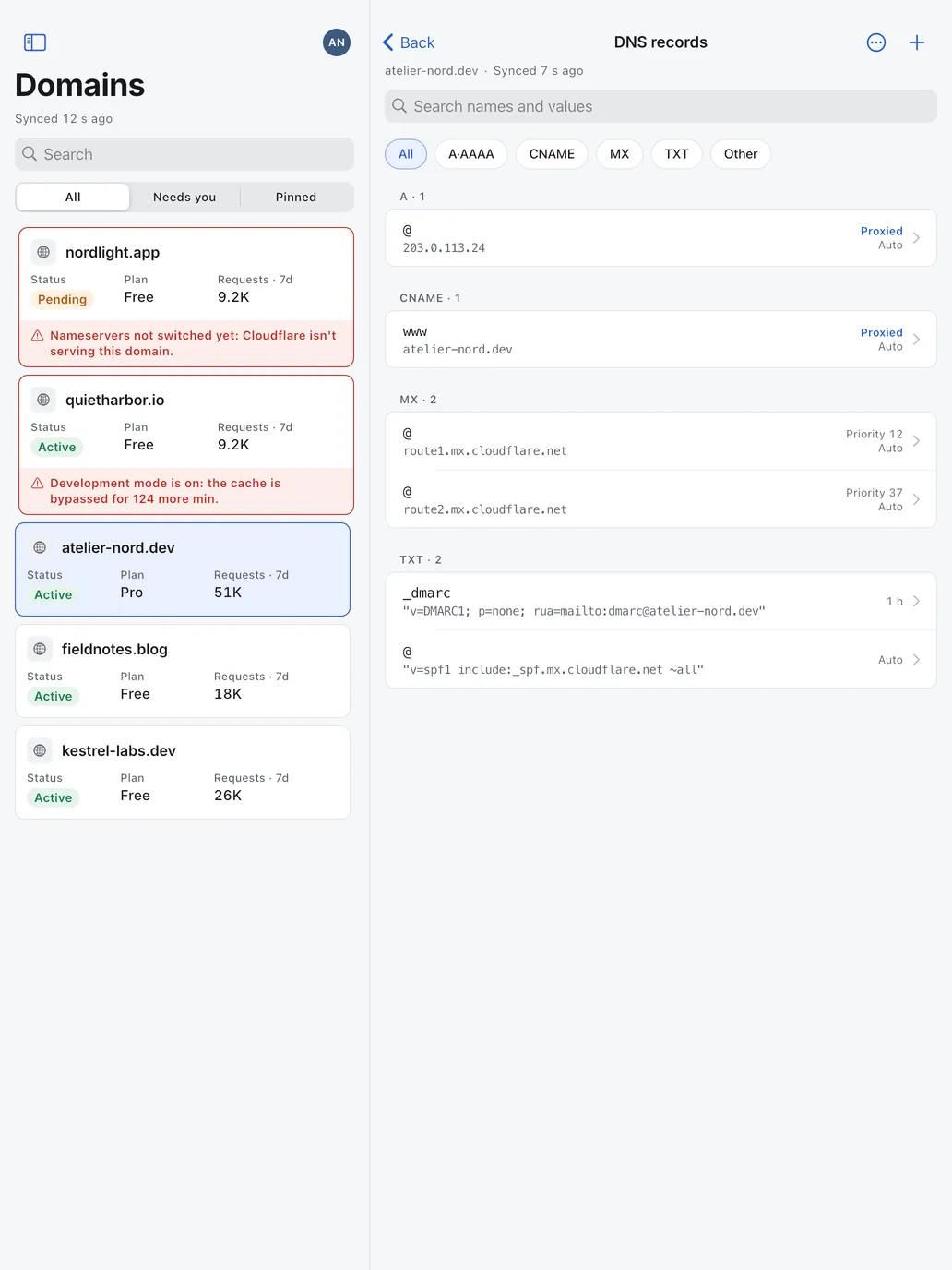Click the 26K requests value
The width and height of the screenshot is (952, 1270).
point(228,796)
